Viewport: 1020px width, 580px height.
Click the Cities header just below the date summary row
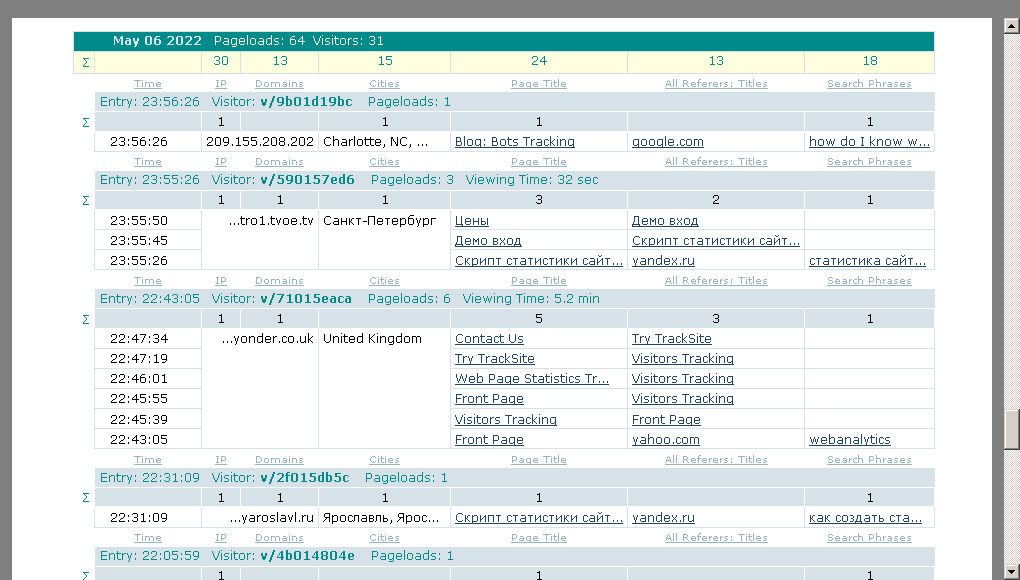click(x=384, y=84)
